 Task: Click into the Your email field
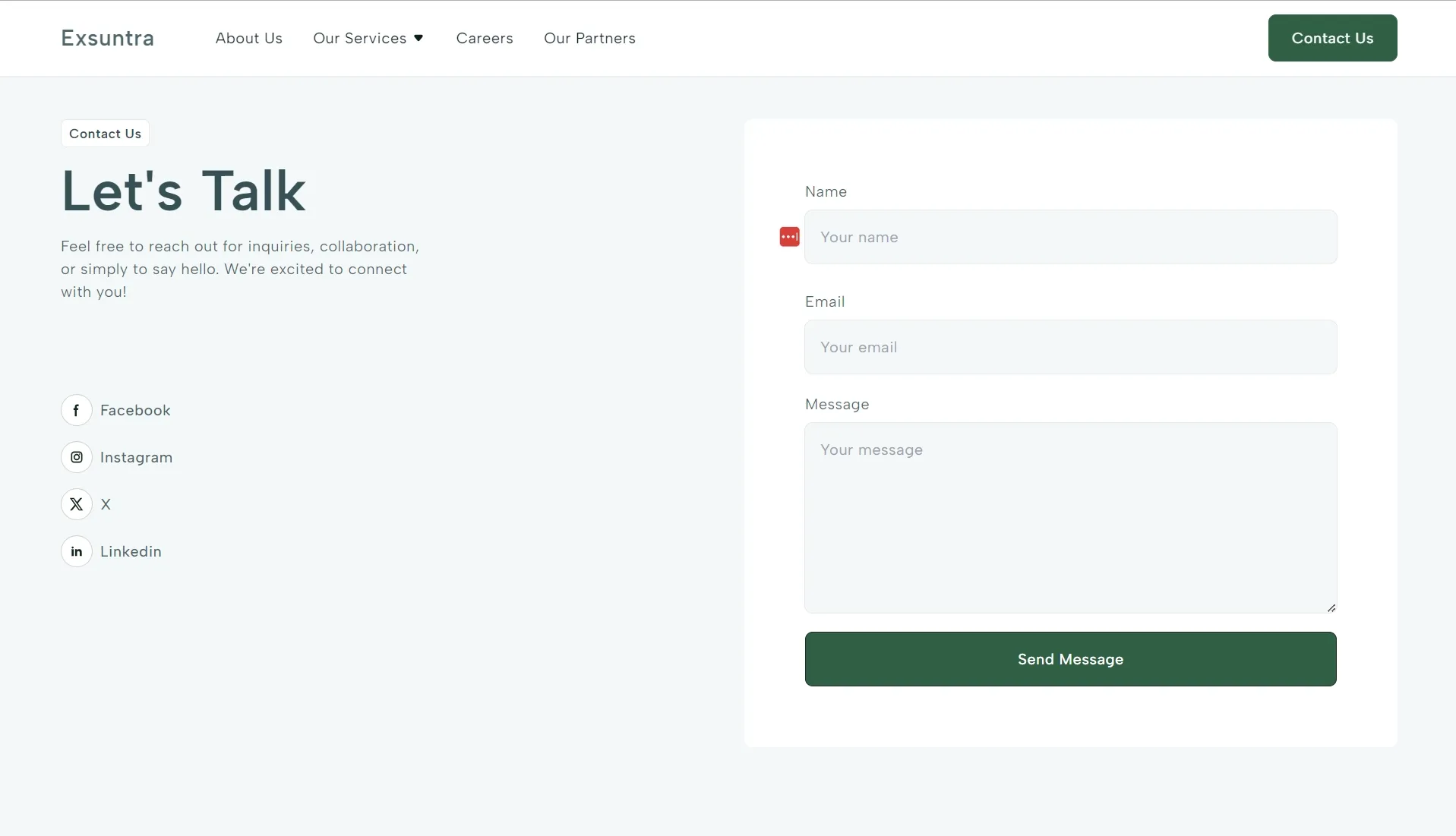(x=1070, y=347)
